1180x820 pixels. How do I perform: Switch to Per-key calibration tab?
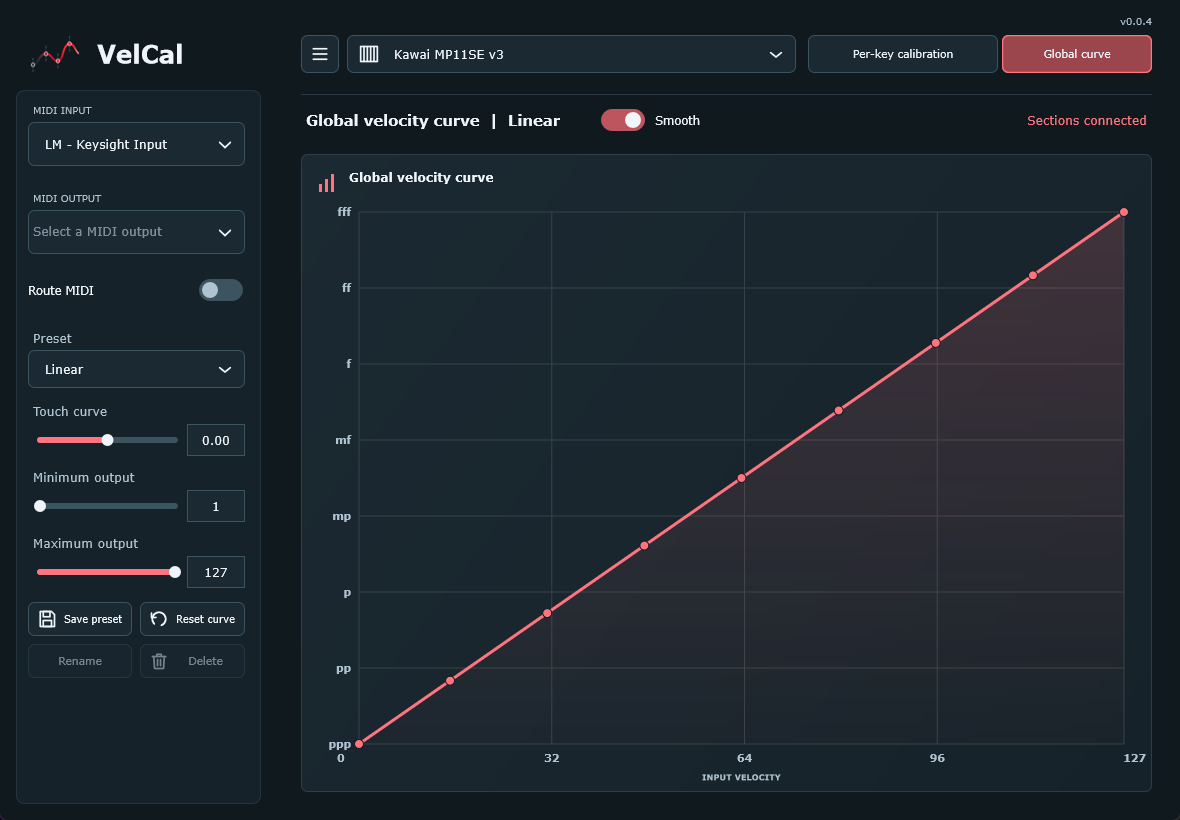pos(903,54)
